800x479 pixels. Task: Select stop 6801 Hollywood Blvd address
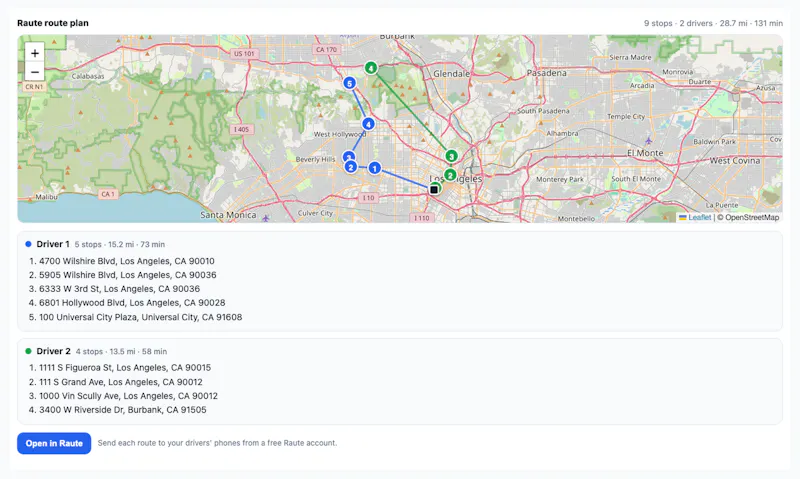(132, 302)
